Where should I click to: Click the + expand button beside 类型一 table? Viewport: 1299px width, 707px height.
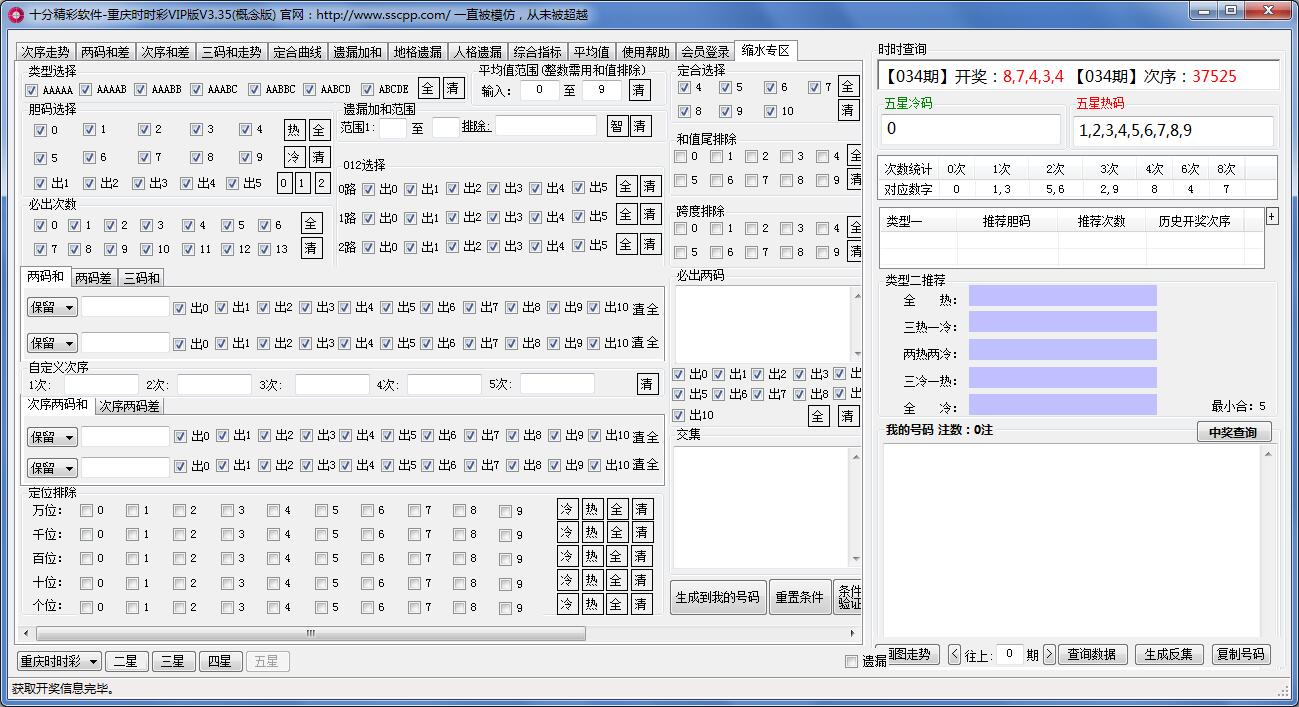click(x=1272, y=216)
